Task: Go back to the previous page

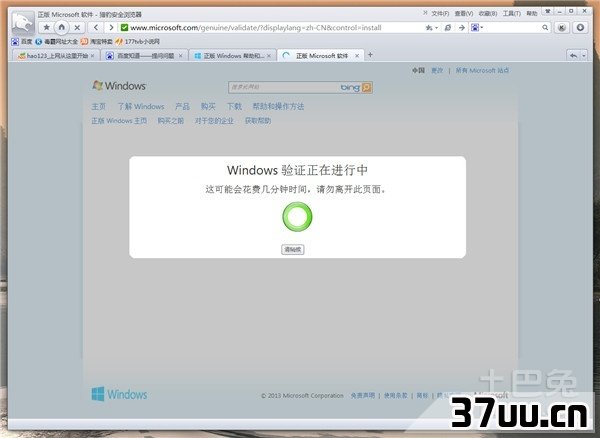Action: pos(96,28)
